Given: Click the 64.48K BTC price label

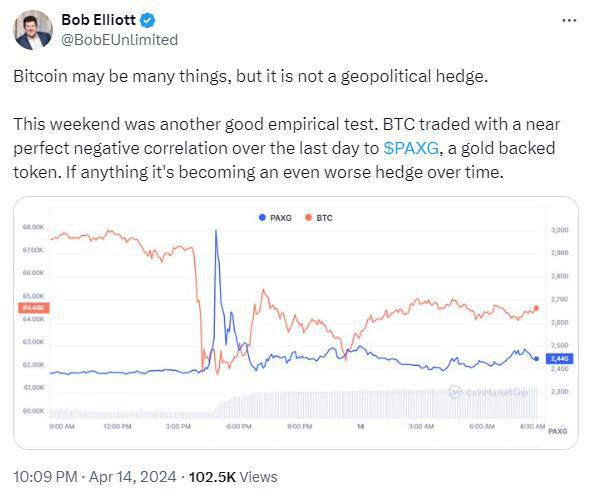Looking at the screenshot, I should (34, 308).
